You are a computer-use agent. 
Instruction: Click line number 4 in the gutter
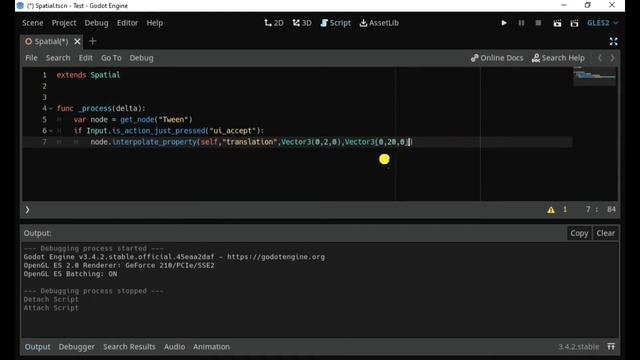(44, 109)
